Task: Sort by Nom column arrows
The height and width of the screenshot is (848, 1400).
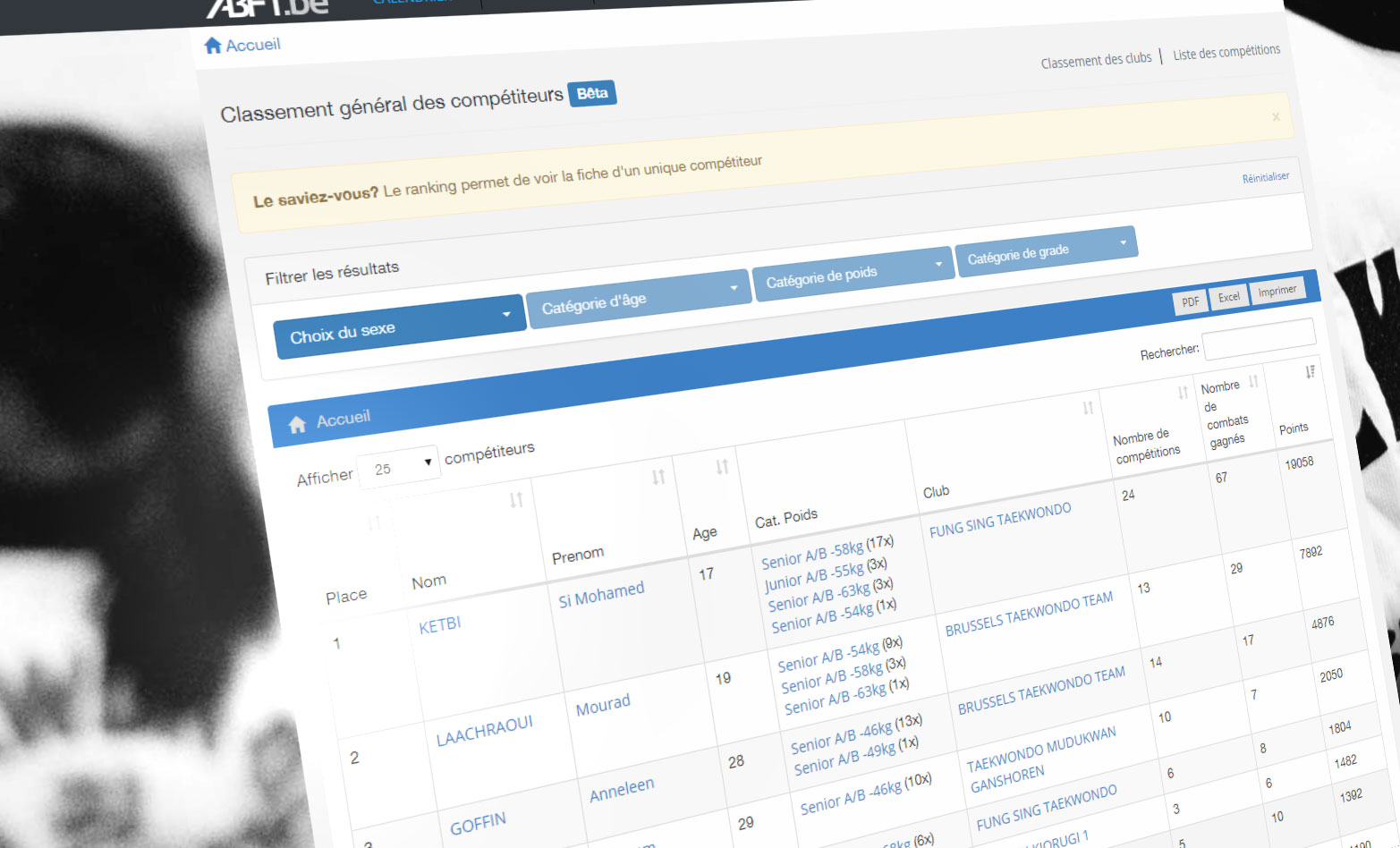Action: pyautogui.click(x=516, y=500)
